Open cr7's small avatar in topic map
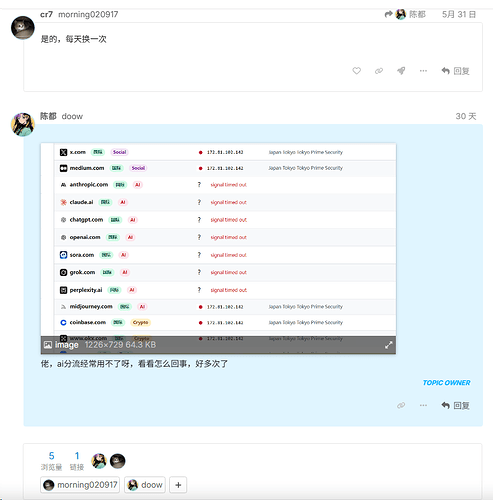This screenshot has height=500, width=493. point(118,461)
